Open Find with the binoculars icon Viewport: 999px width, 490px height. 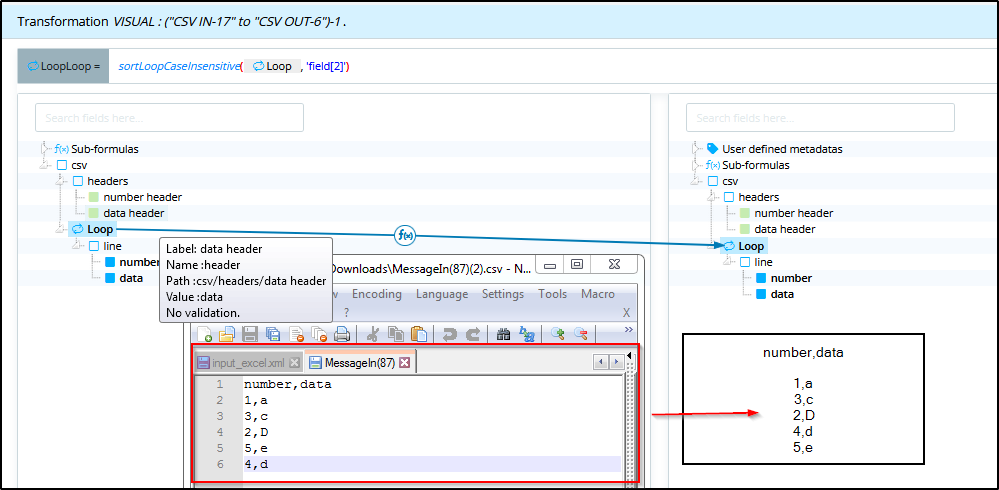503,334
